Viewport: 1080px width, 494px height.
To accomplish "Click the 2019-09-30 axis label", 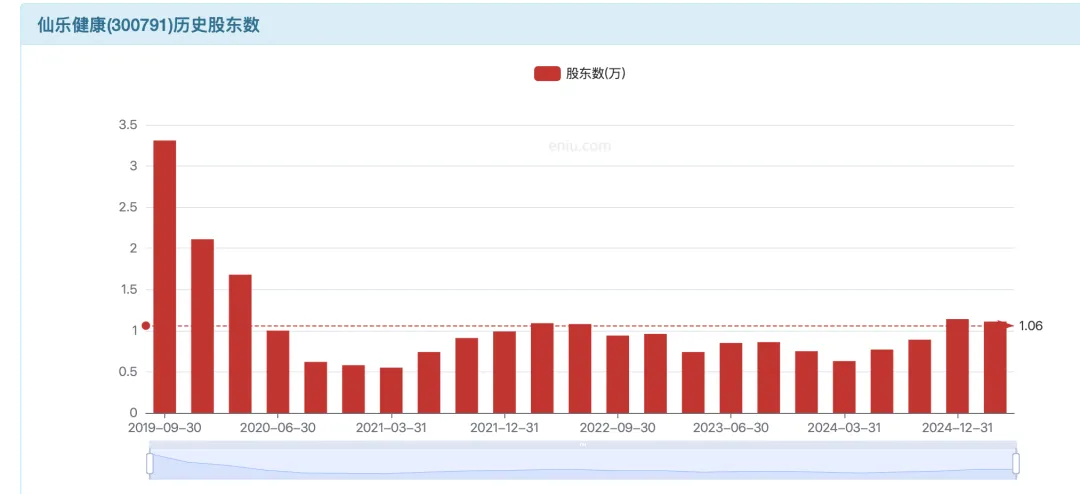I will point(165,428).
